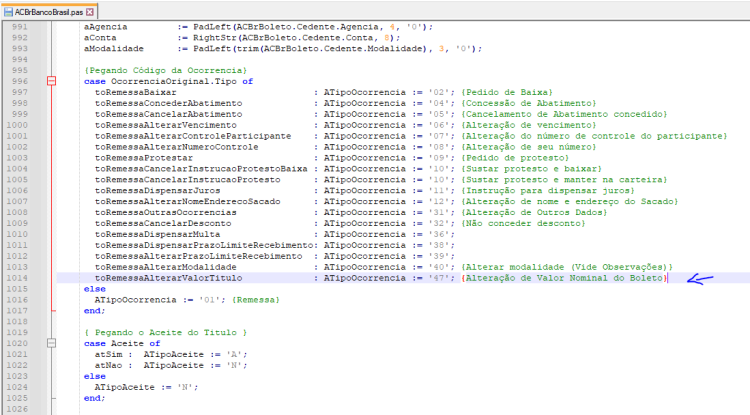Click toRemessaAlterarModalidade identifier
This screenshot has height=415, width=750.
click(x=165, y=267)
